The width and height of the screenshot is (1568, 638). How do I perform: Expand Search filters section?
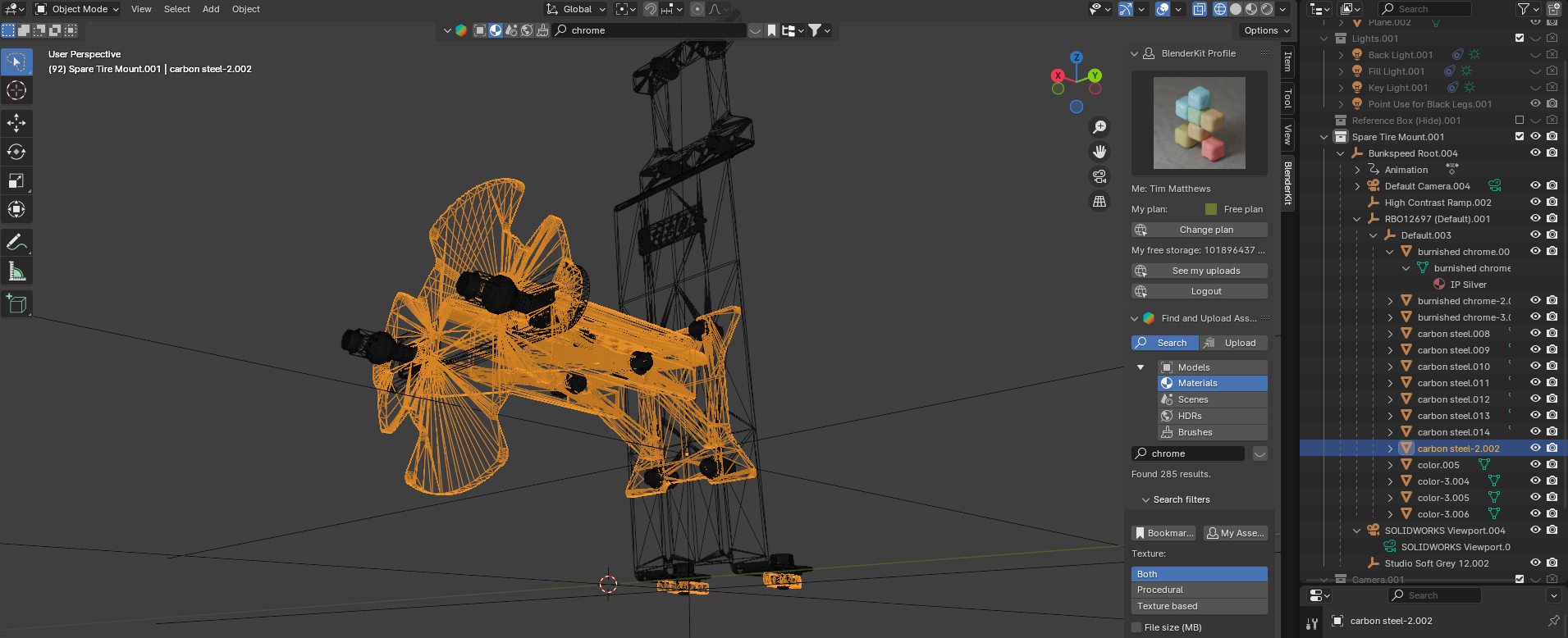tap(1181, 499)
